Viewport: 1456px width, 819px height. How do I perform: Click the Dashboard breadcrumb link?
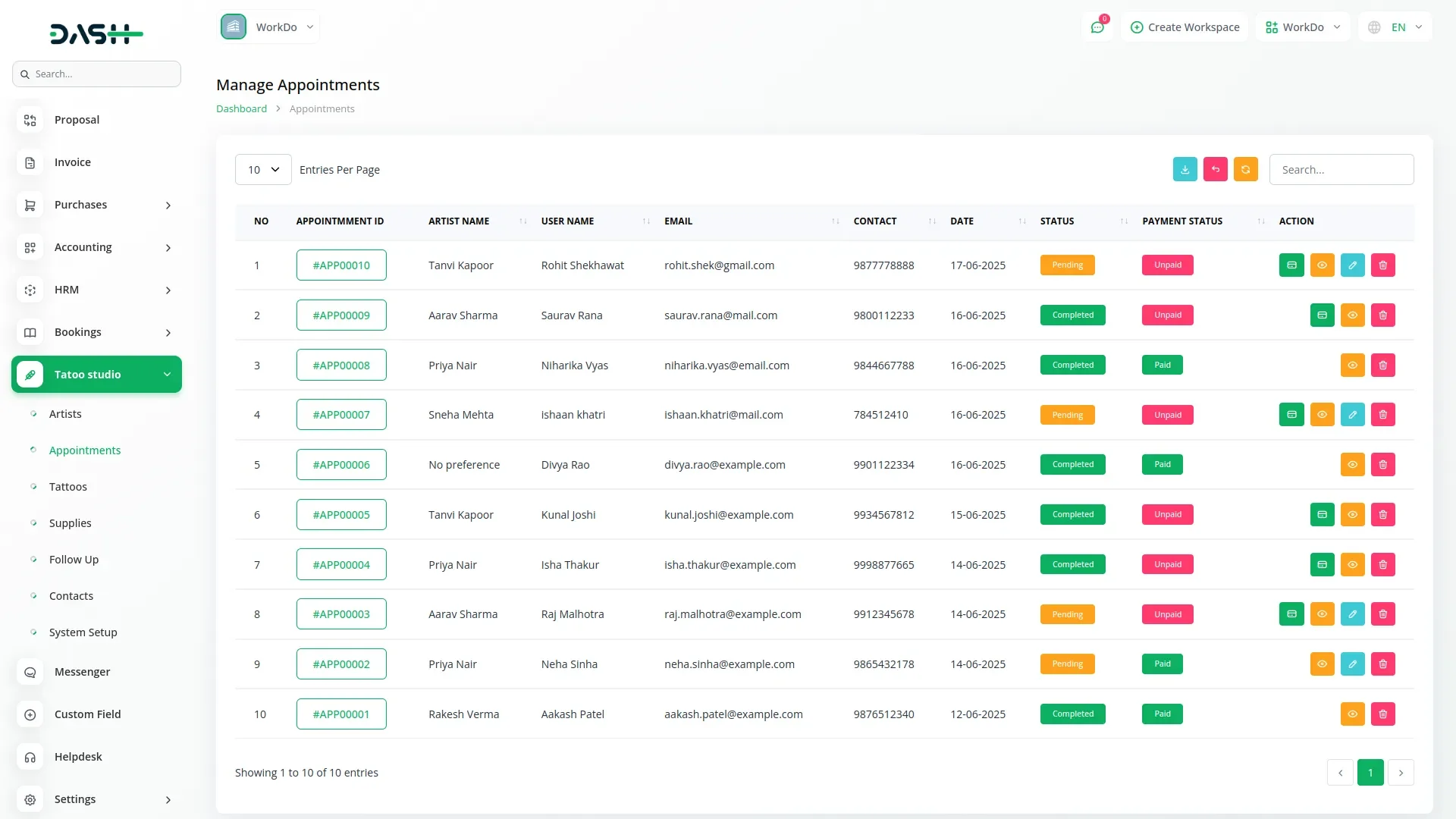(241, 108)
